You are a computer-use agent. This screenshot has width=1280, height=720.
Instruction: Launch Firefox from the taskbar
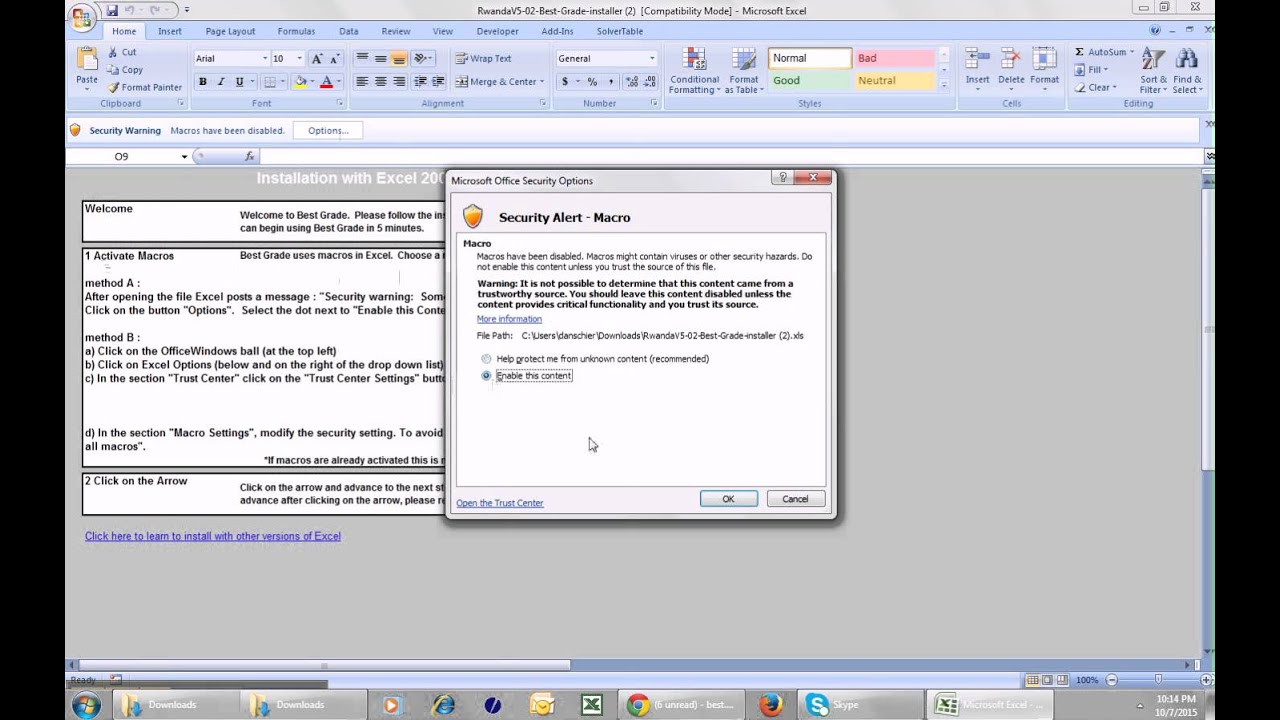[770, 705]
